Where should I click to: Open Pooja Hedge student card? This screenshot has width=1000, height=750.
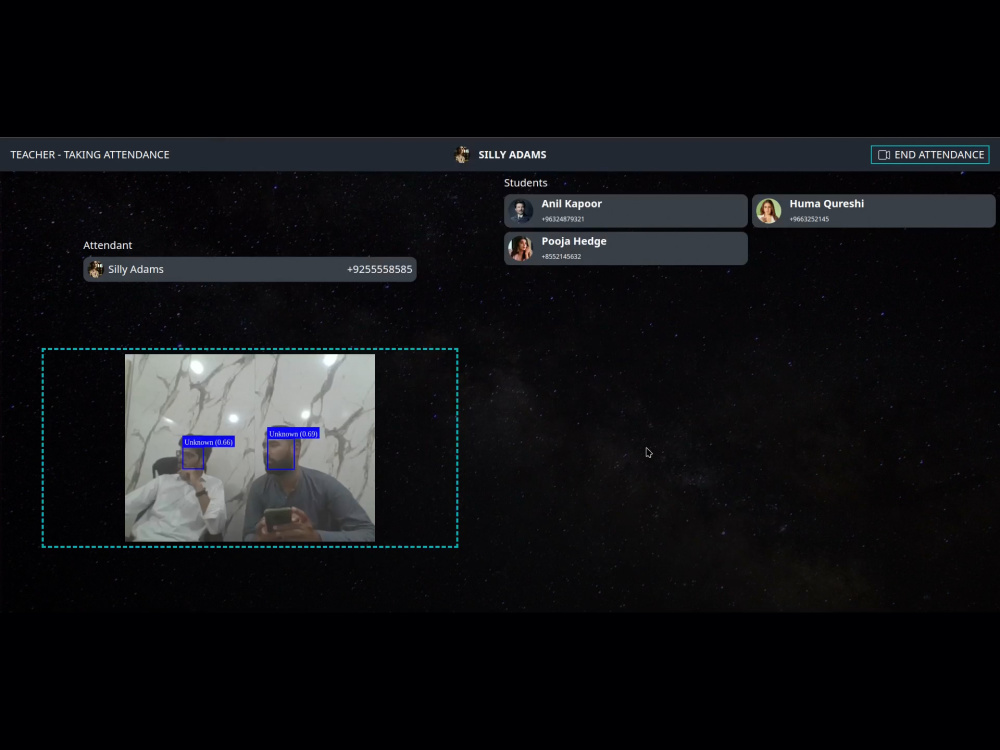click(626, 249)
